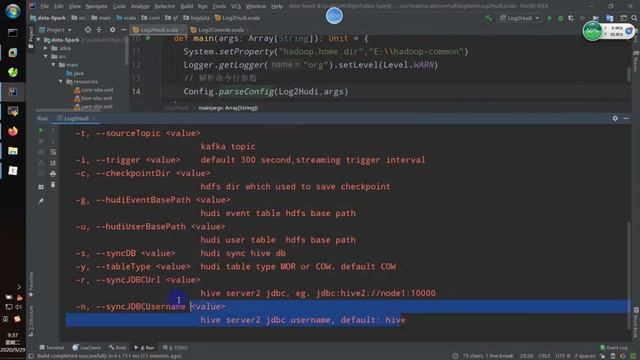The width and height of the screenshot is (640, 360).
Task: Rerun Log2Hudi with the green run-panel arrow
Action: [41, 130]
